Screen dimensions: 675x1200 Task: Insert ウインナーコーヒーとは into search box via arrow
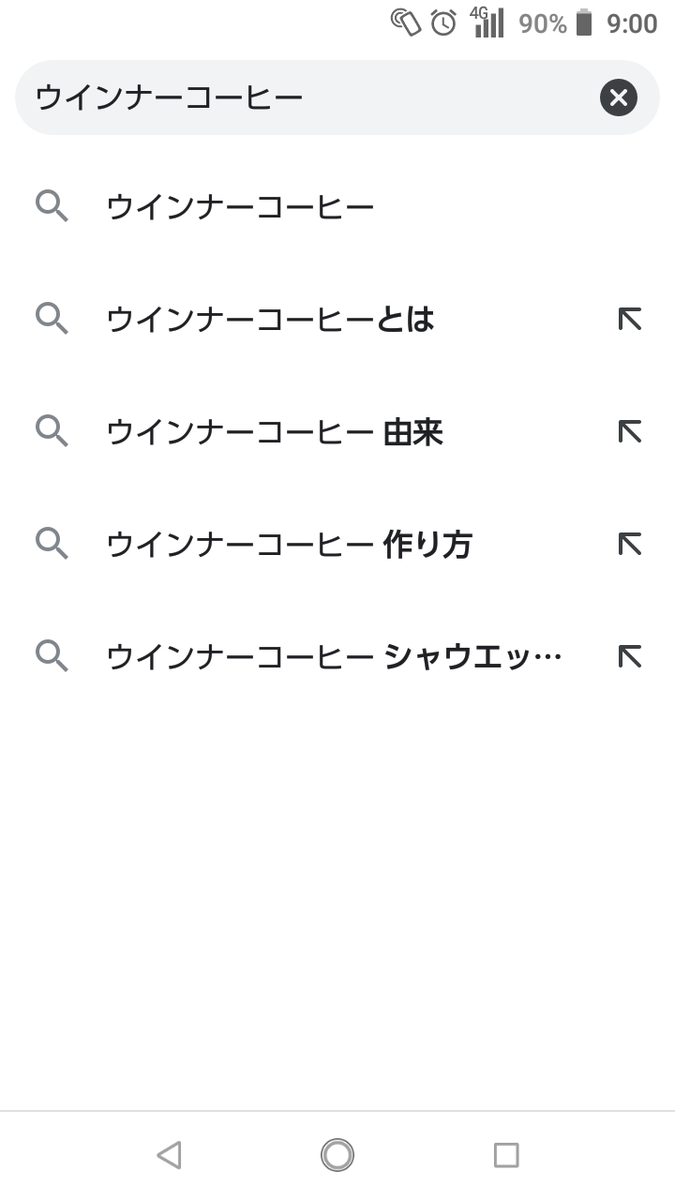coord(629,320)
